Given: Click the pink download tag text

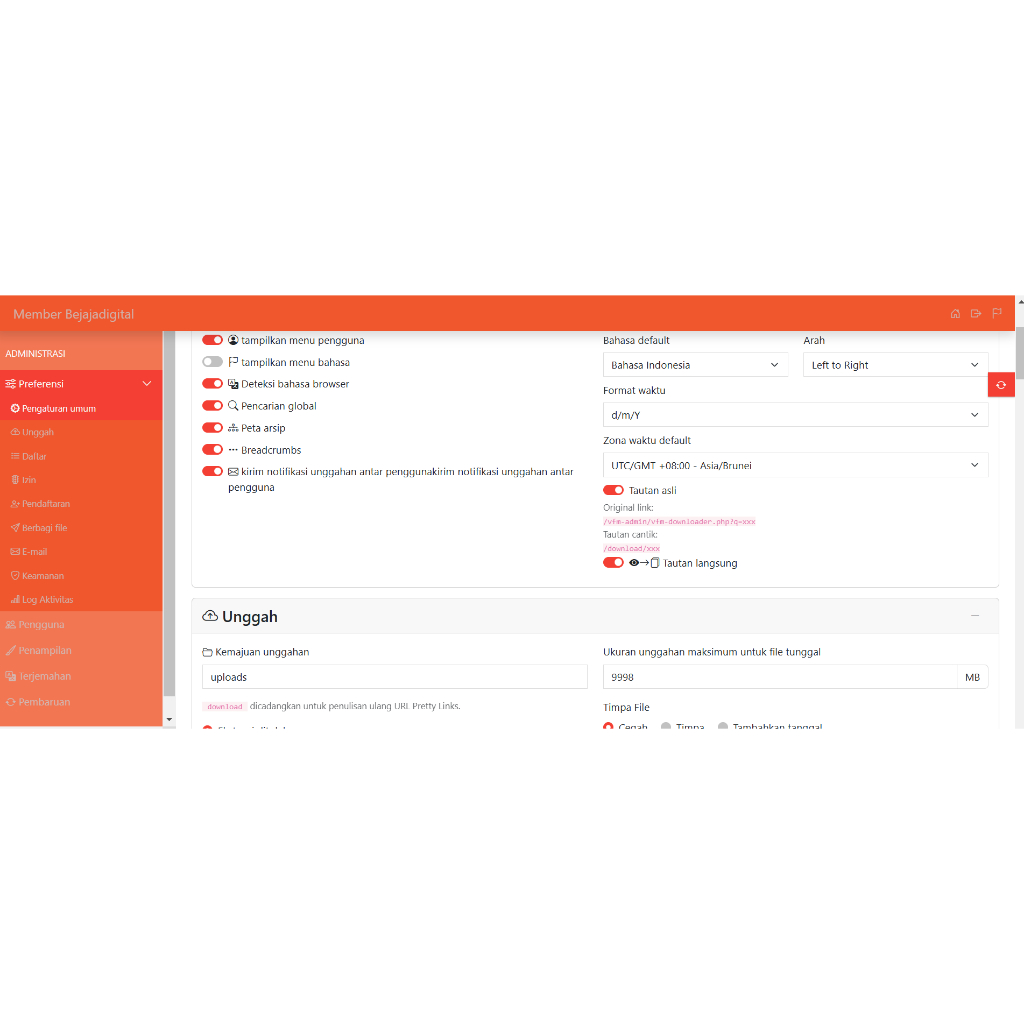Looking at the screenshot, I should point(225,707).
